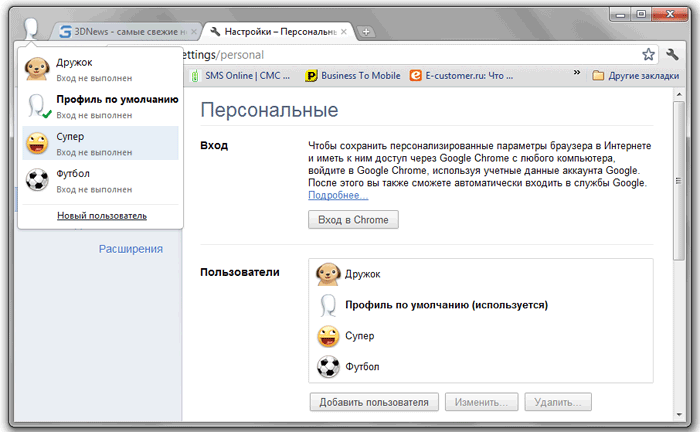This screenshot has height=432, width=700.
Task: Select Дружок profile in dropdown menu
Action: click(x=100, y=69)
